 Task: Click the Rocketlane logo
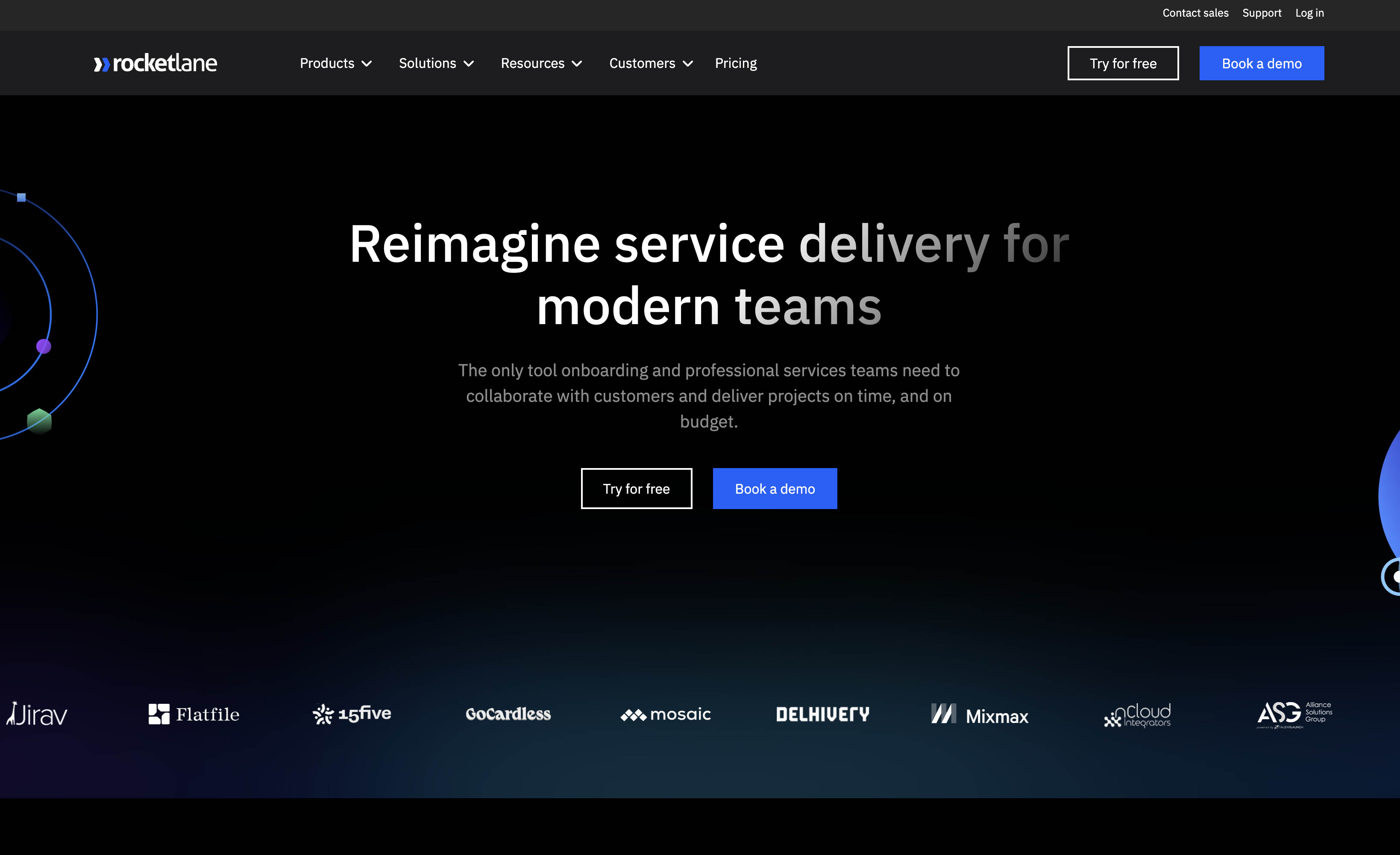(155, 63)
